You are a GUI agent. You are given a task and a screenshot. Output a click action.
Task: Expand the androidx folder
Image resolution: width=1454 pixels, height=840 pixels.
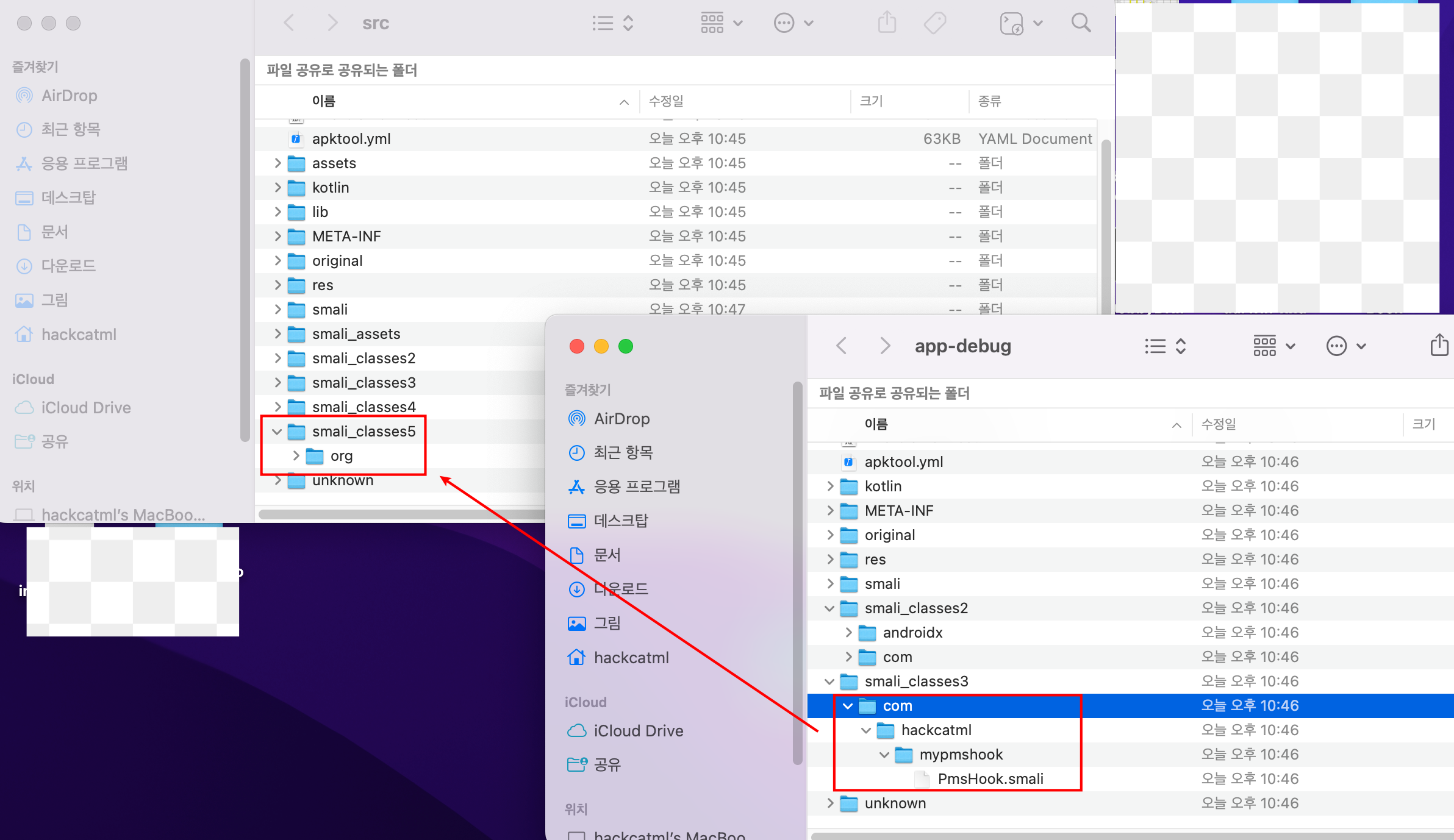point(848,633)
